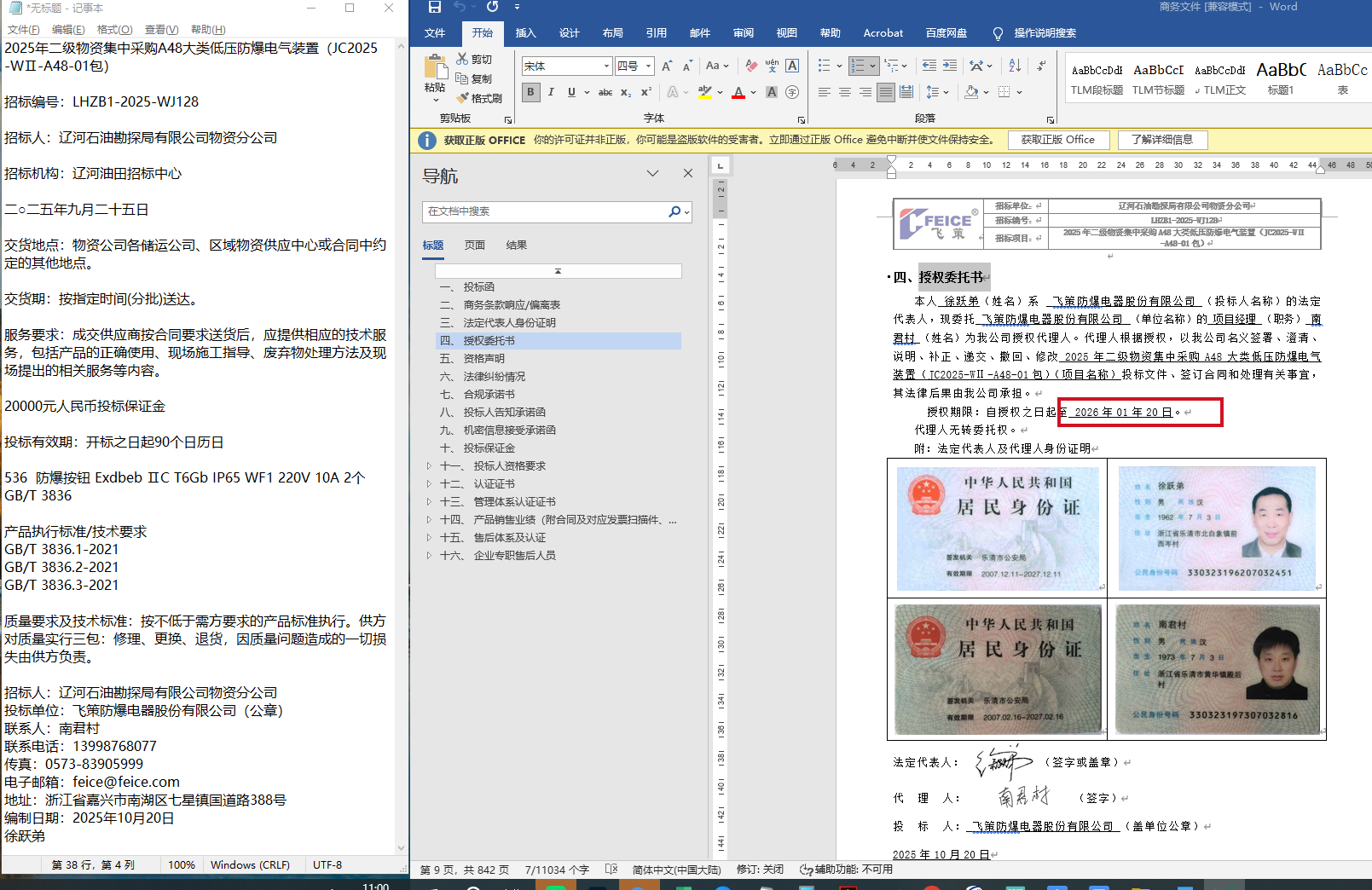The width and height of the screenshot is (1372, 890).
Task: Expand the 十四、产品销售业绩 heading in navigation
Action: [429, 520]
